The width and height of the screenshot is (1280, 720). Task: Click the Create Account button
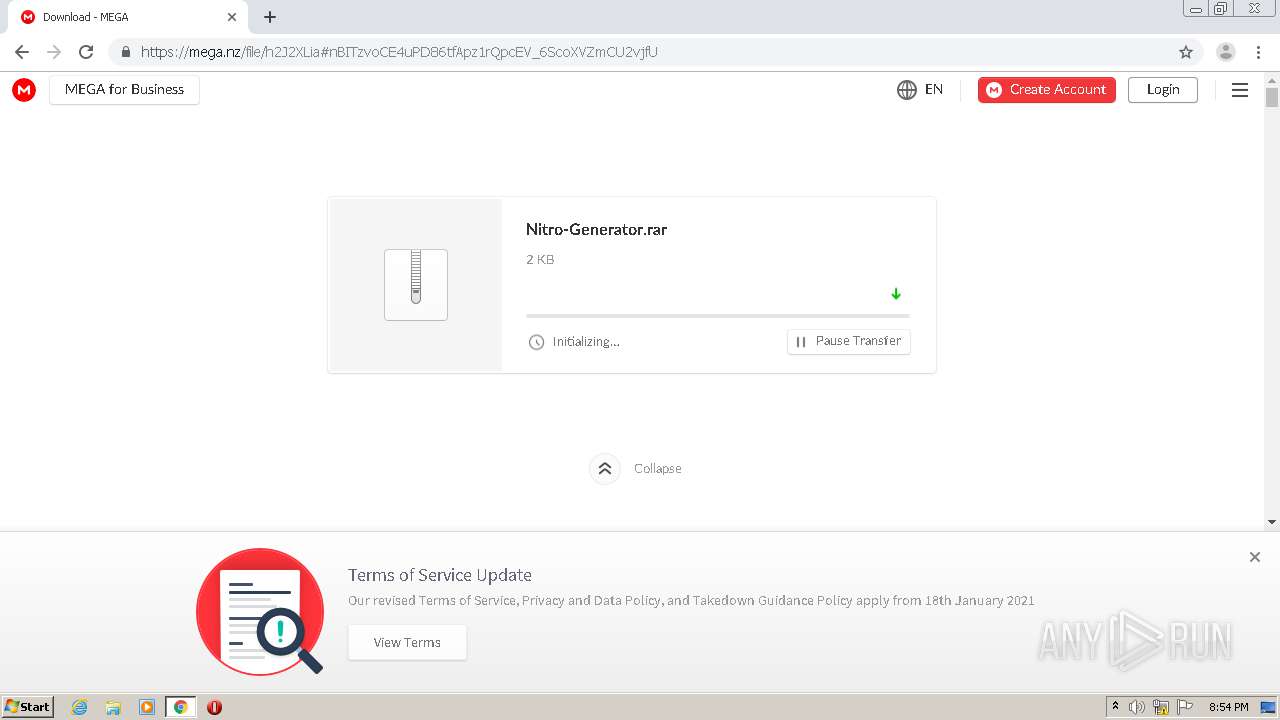(1047, 90)
